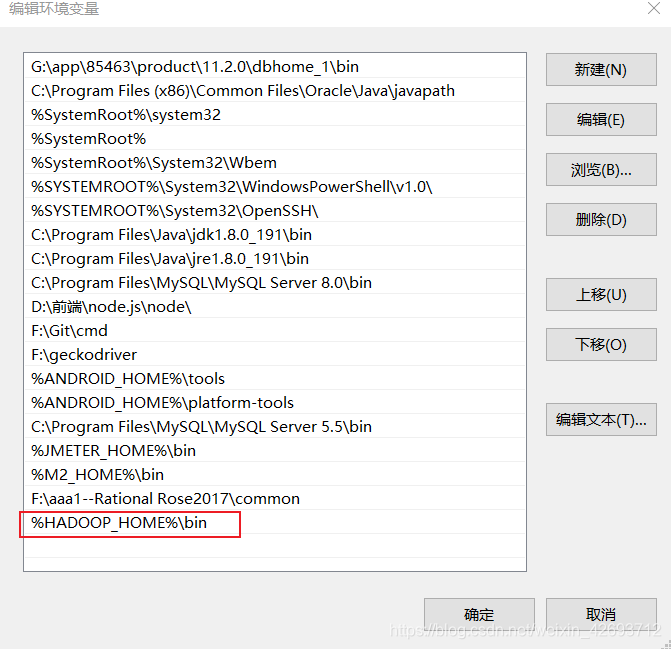Select the jdk1.8.0_191\bin entry
671x649 pixels.
pos(275,234)
